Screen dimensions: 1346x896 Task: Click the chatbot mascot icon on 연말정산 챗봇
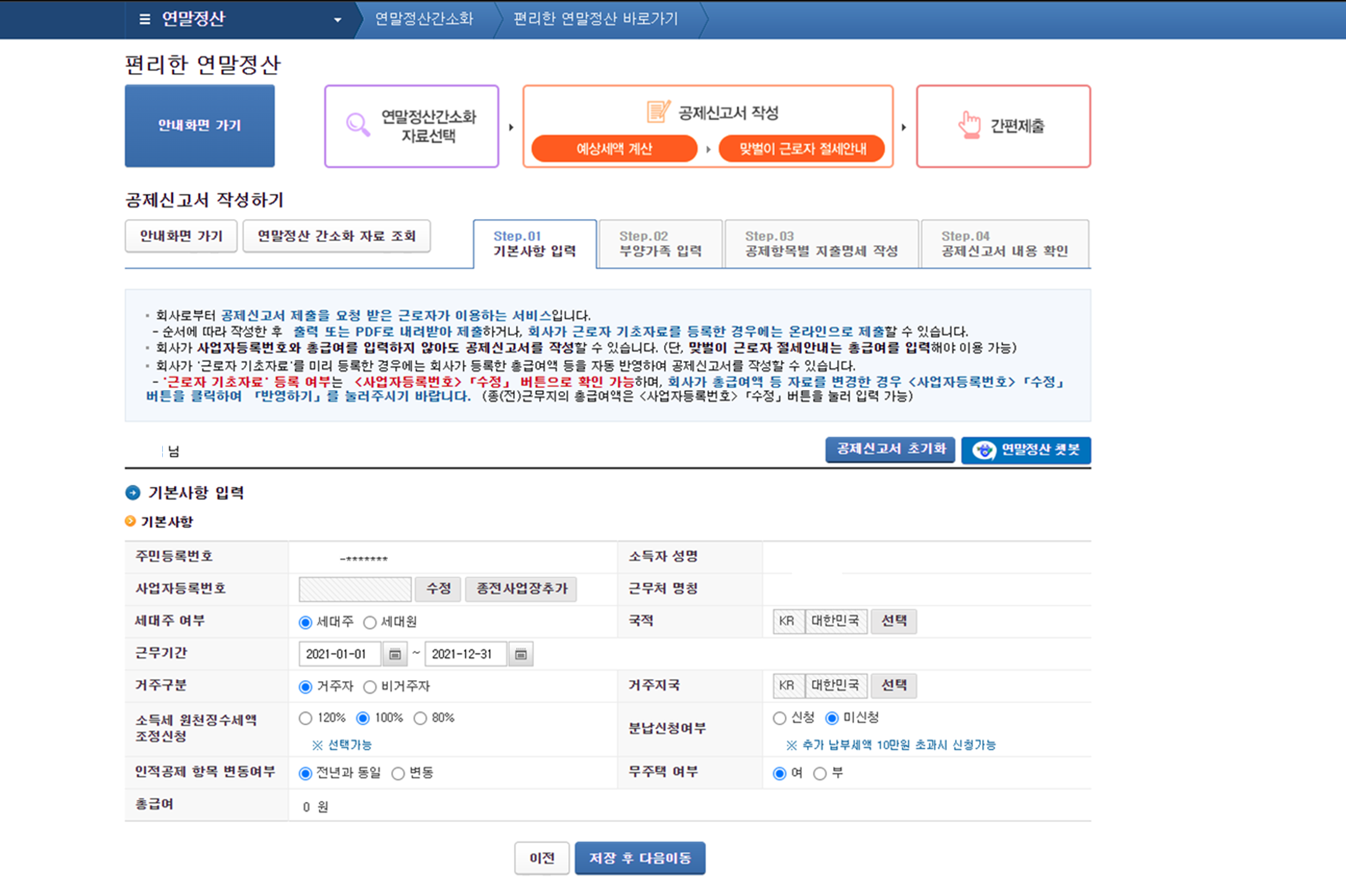pos(984,450)
